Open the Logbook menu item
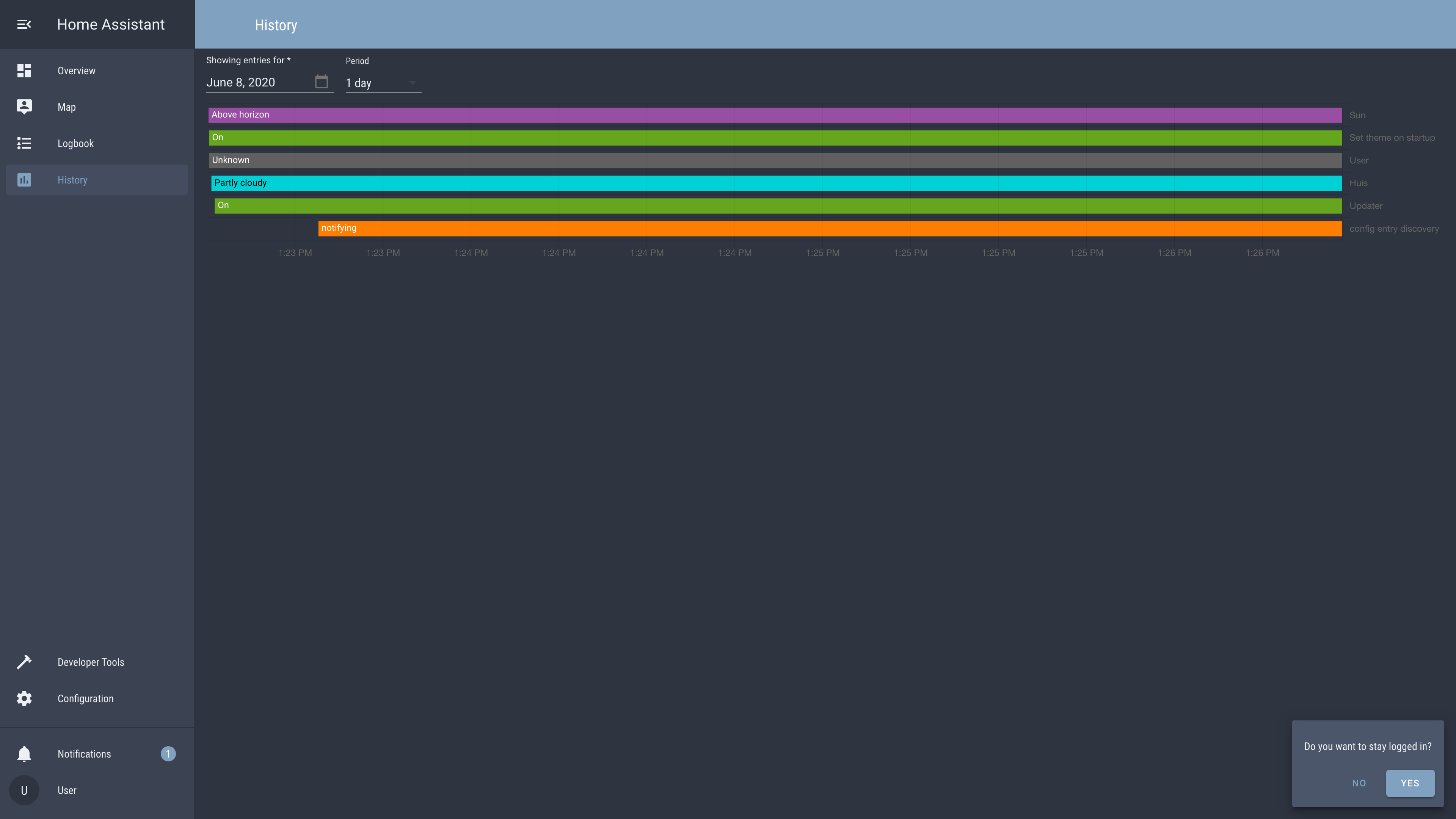Screen dimensions: 1456x819 click(x=76, y=144)
